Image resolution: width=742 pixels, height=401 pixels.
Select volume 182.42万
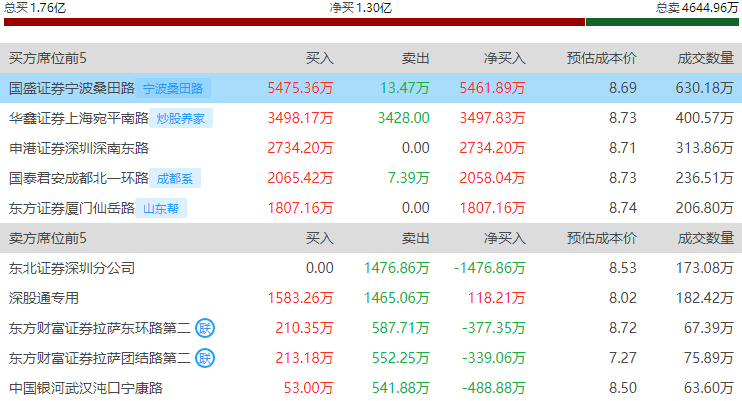pos(705,298)
